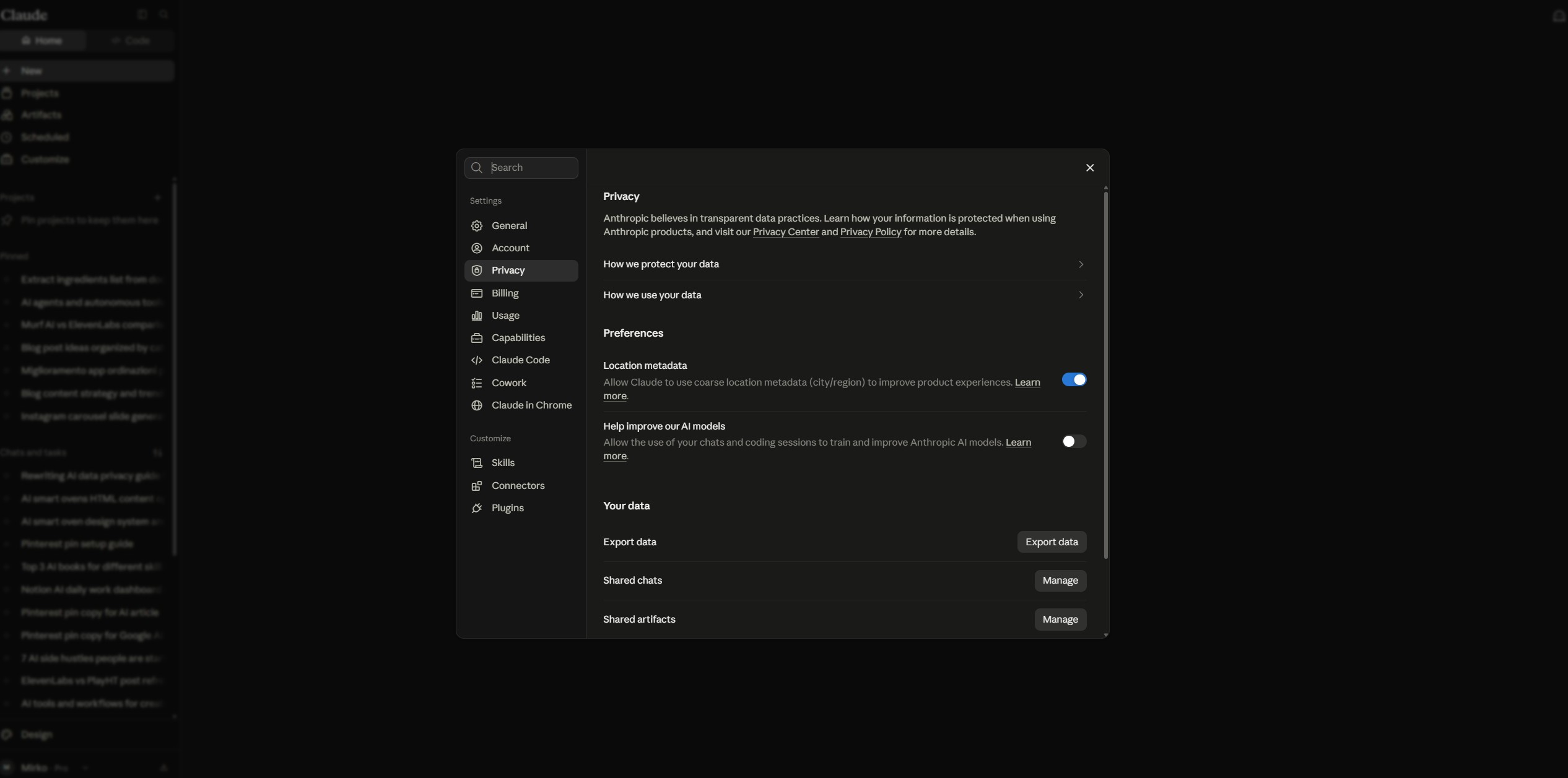Open the General settings tab
Viewport: 1568px width, 778px height.
tap(521, 226)
